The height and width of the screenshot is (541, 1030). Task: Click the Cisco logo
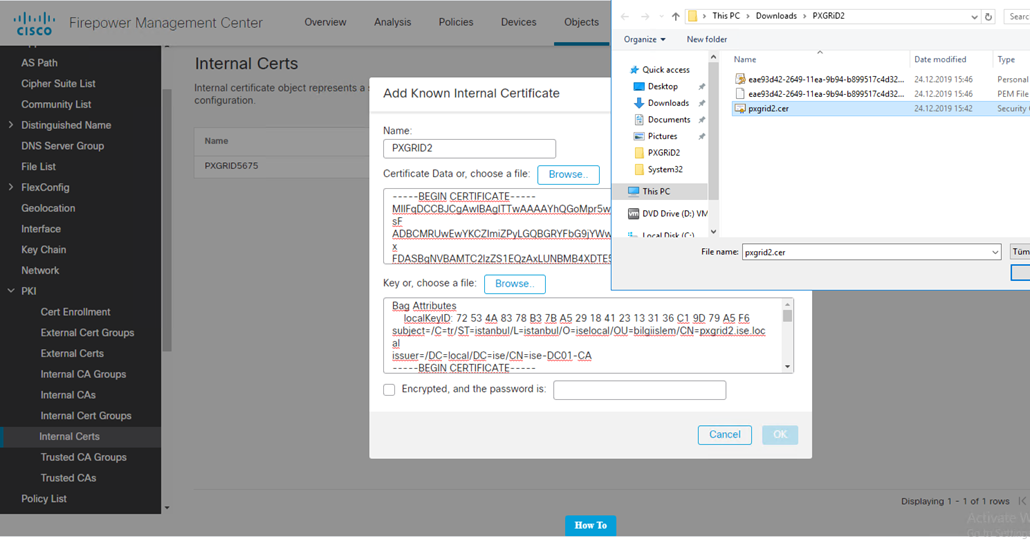(34, 23)
